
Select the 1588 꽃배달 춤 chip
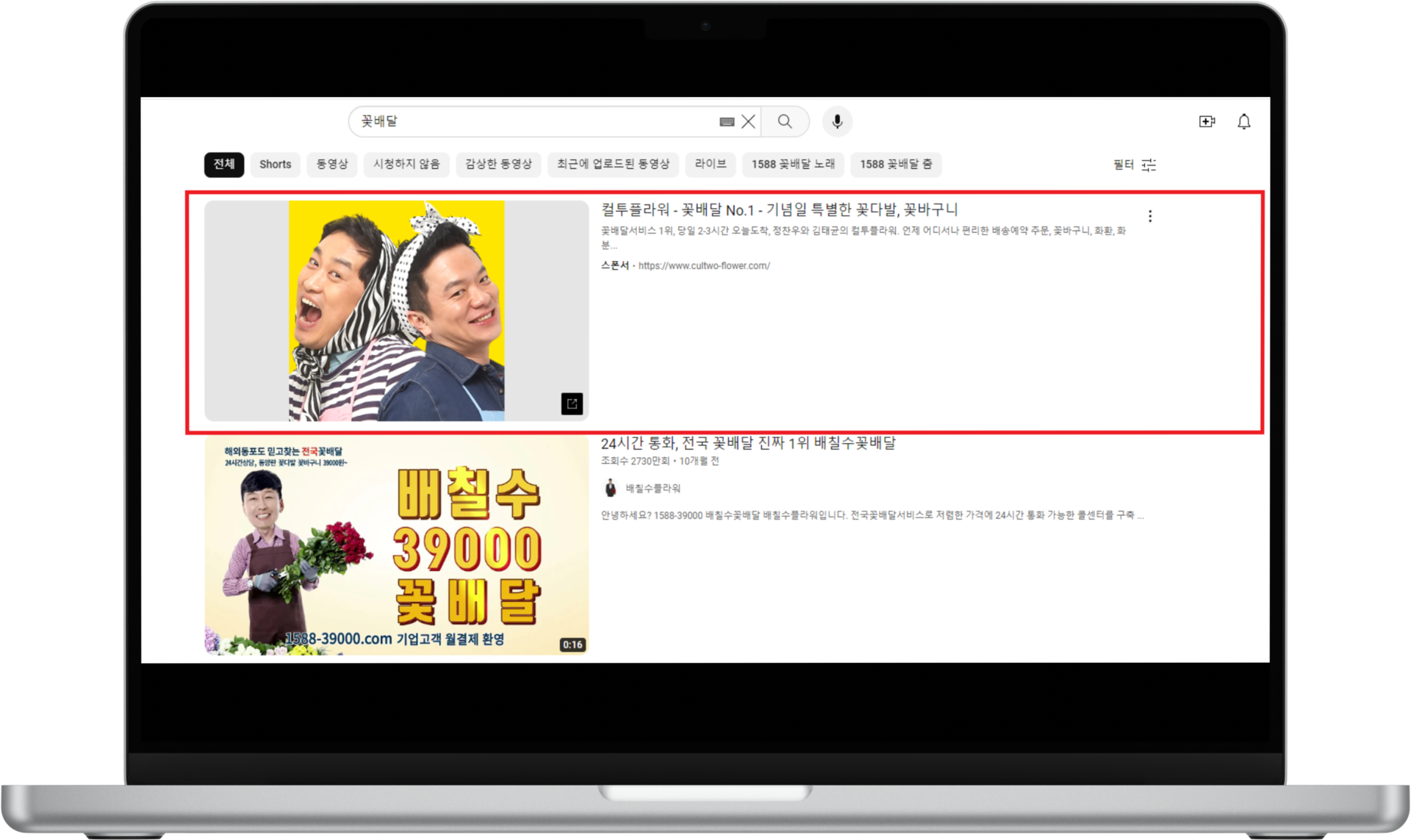coord(896,164)
